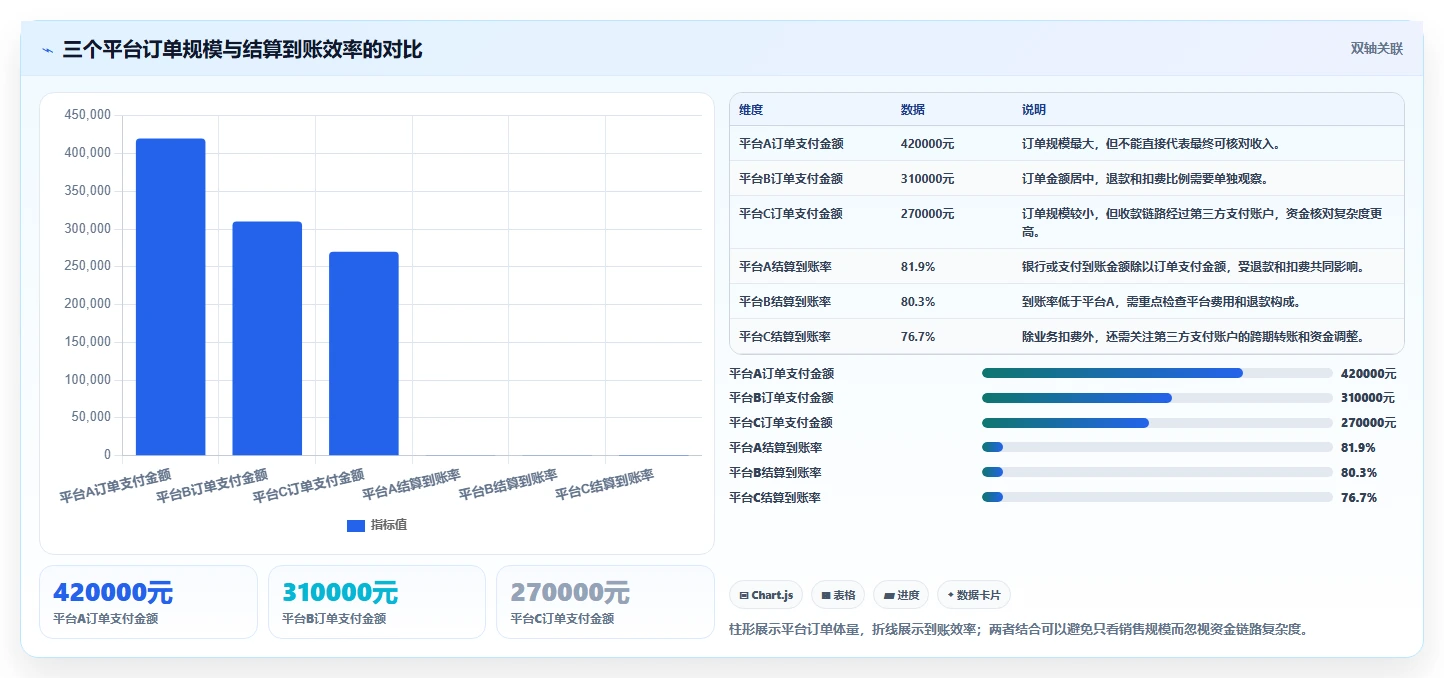Click the 指标值 legend label

[x=389, y=525]
